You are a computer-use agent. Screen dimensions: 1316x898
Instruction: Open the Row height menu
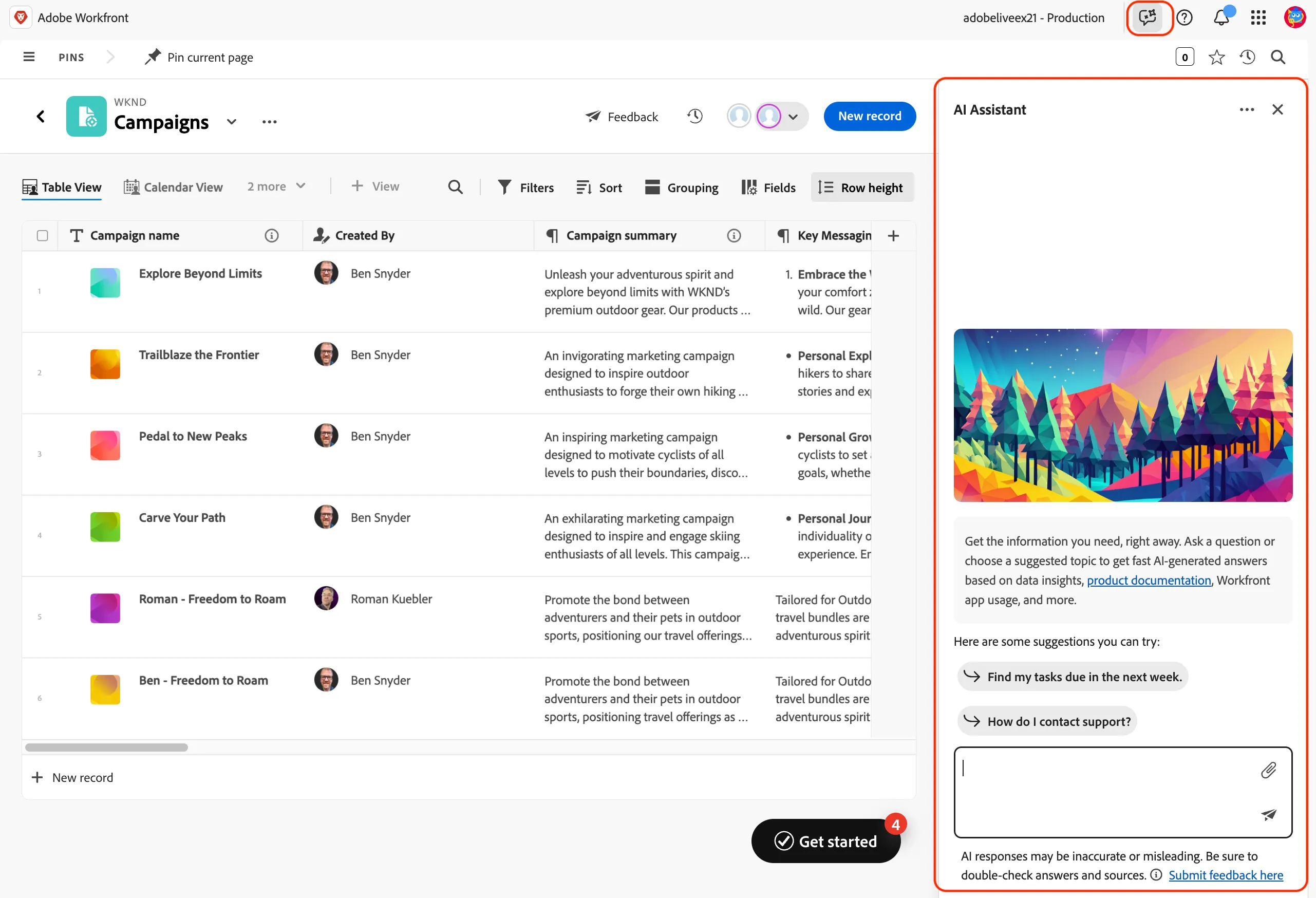click(862, 188)
